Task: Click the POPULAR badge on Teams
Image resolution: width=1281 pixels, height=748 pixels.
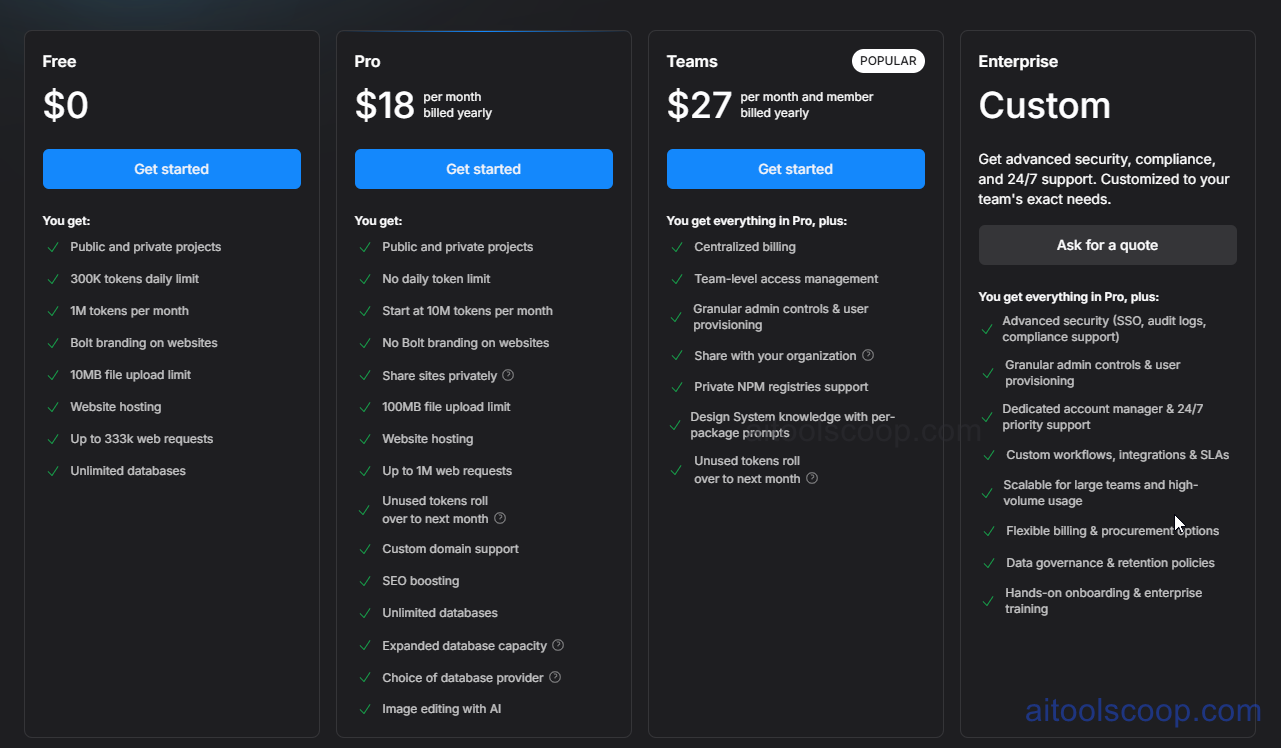Action: [x=888, y=60]
